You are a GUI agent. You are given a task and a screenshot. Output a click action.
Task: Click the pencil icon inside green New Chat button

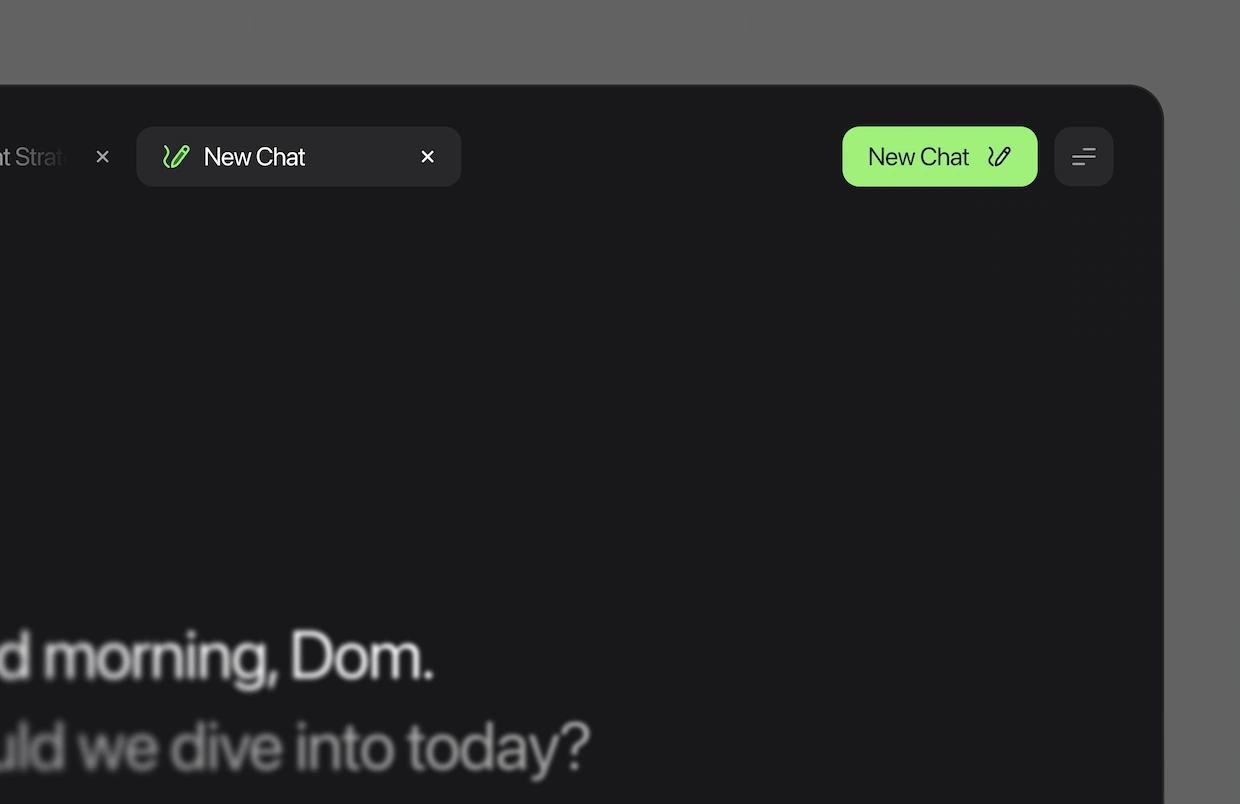[999, 157]
